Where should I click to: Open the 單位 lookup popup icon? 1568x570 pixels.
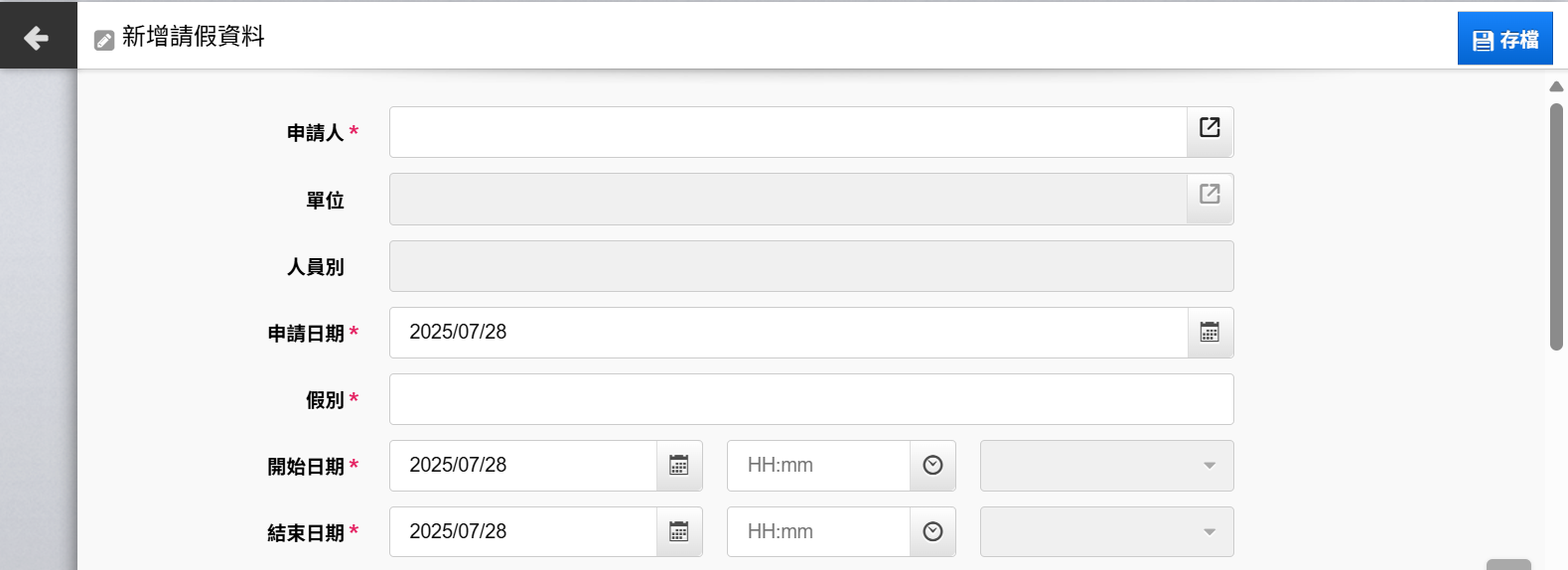pos(1210,197)
